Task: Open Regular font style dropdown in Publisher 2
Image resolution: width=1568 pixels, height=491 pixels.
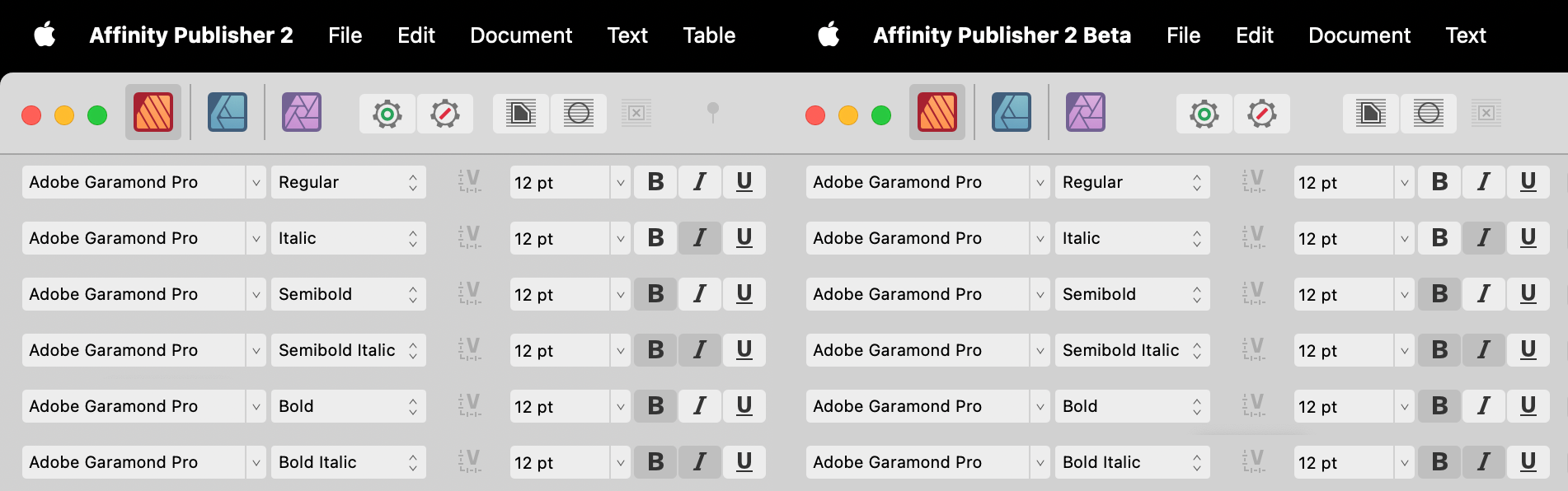Action: tap(349, 182)
